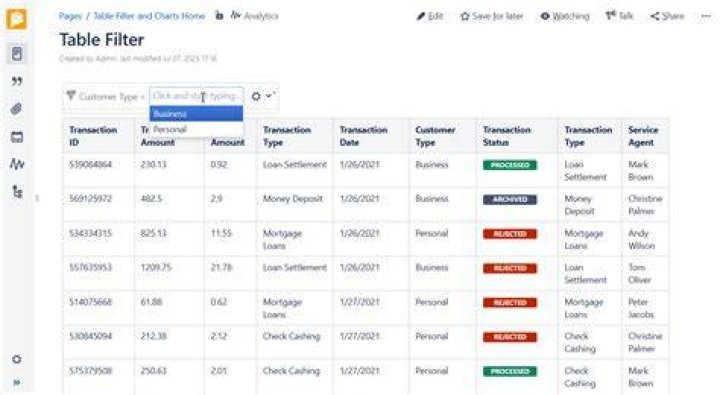Viewport: 720px width, 395px height.
Task: Open Analytics in the breadcrumb bar
Action: (255, 16)
